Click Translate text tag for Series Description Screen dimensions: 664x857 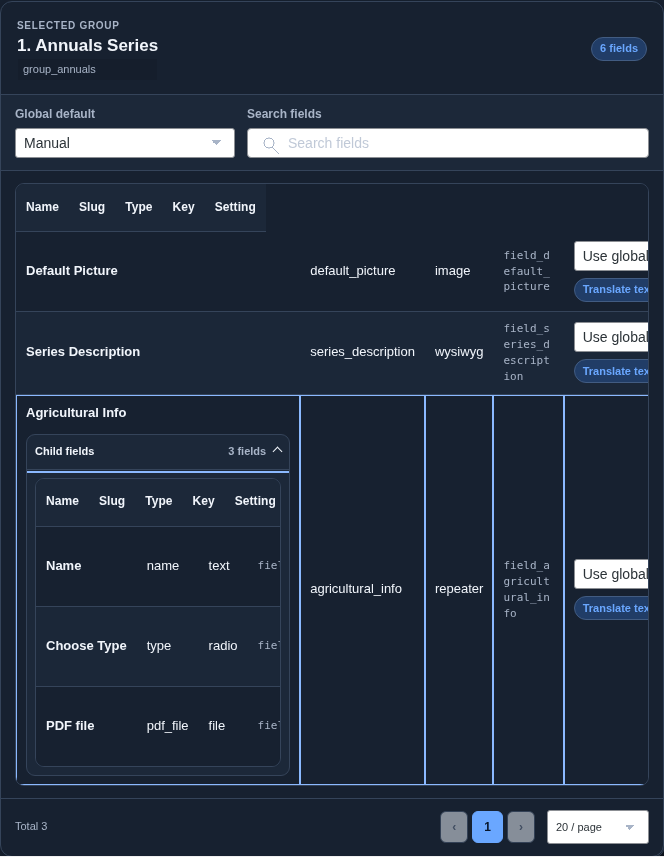pyautogui.click(x=611, y=371)
